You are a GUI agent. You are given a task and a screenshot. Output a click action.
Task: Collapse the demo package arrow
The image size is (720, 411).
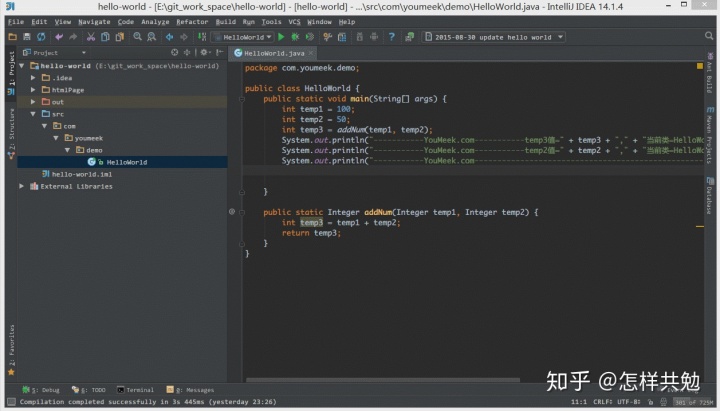pos(68,150)
